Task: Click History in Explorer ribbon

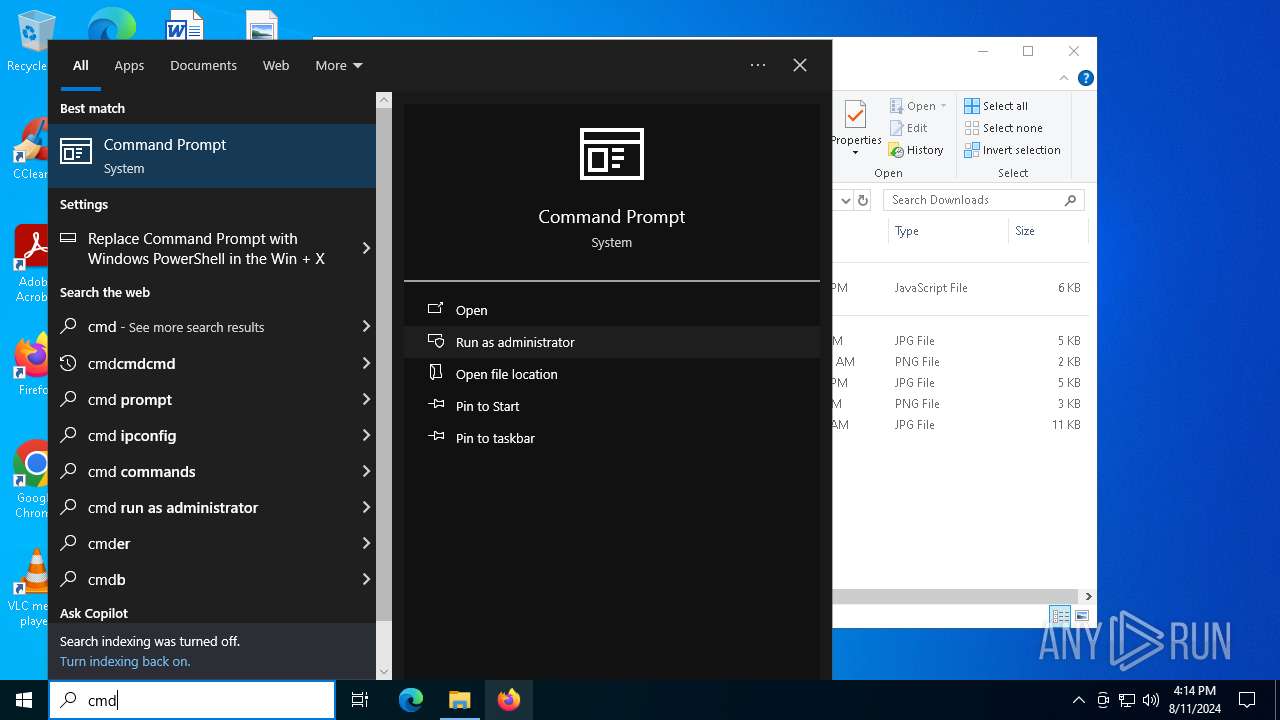Action: point(916,150)
